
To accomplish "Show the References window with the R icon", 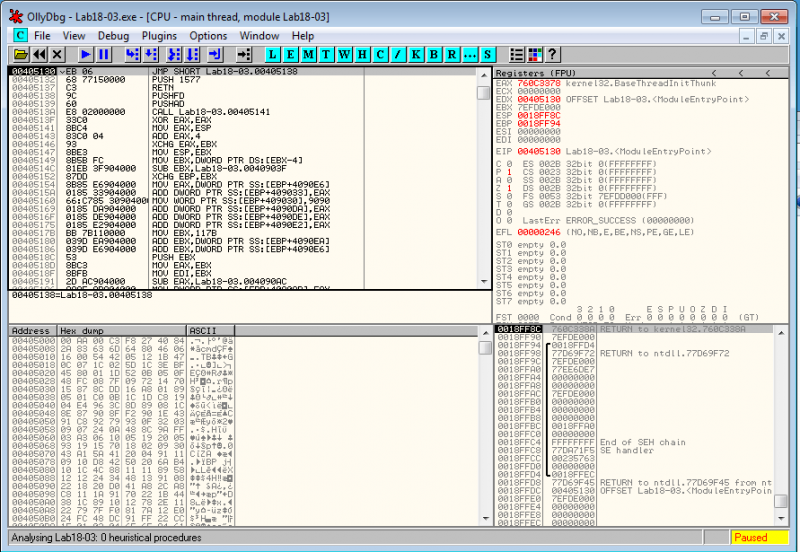I will click(x=452, y=55).
